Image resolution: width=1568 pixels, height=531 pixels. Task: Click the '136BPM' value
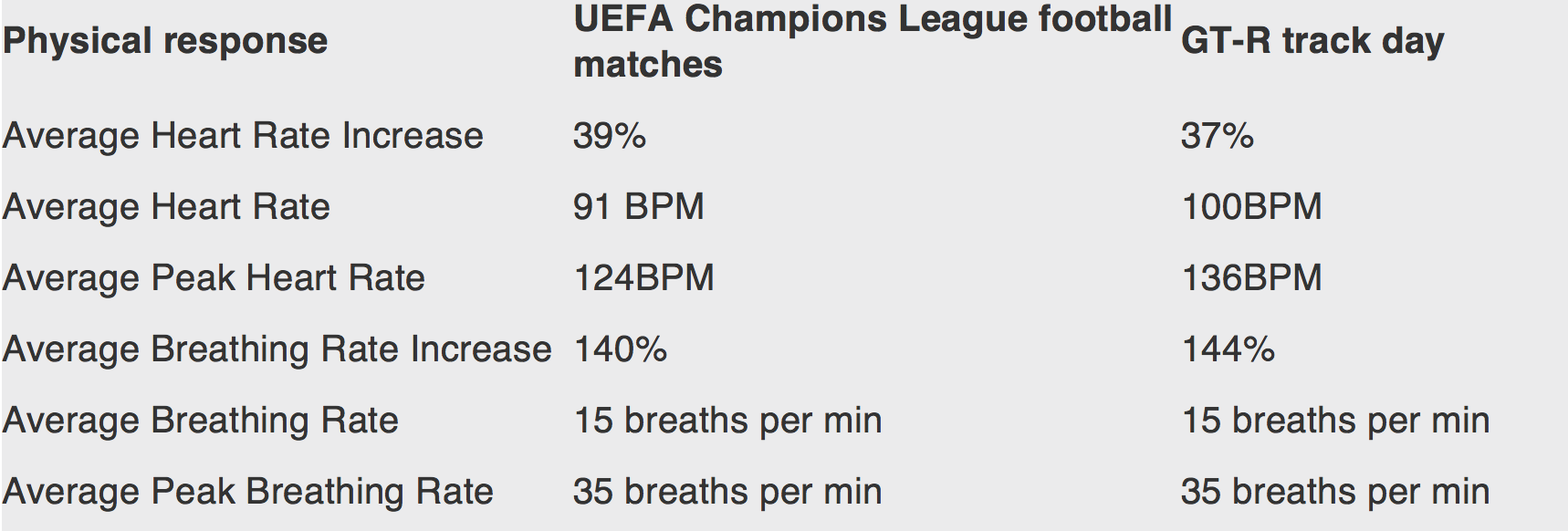coord(1251,278)
